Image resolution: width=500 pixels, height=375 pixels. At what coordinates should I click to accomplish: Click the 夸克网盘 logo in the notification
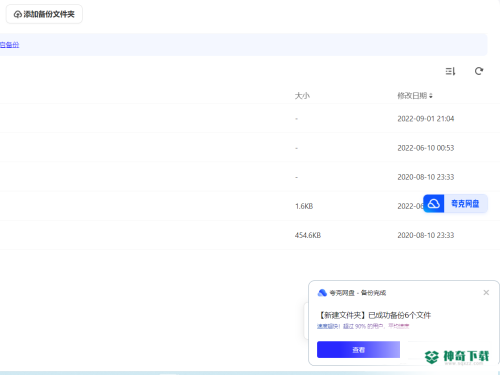pos(322,293)
